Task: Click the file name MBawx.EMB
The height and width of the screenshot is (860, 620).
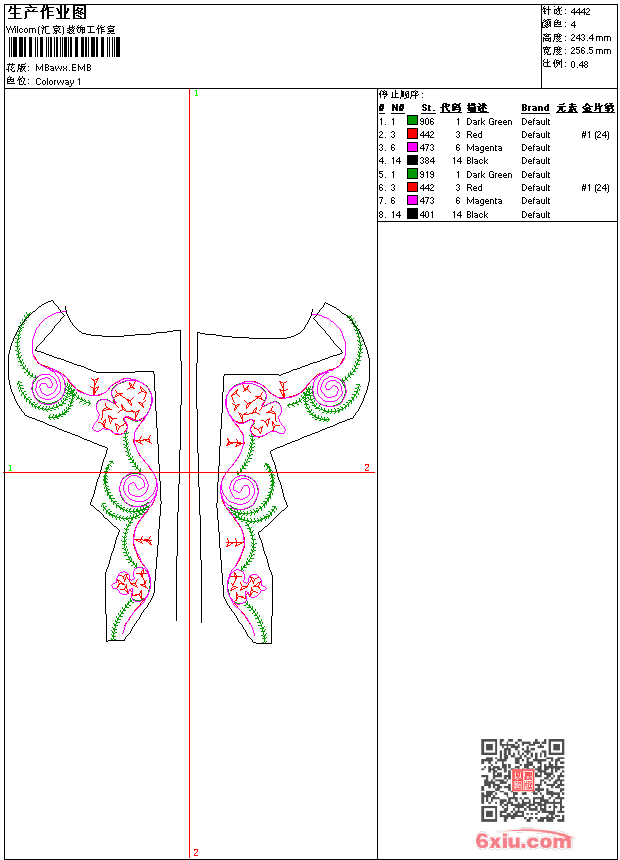Action: tap(63, 67)
